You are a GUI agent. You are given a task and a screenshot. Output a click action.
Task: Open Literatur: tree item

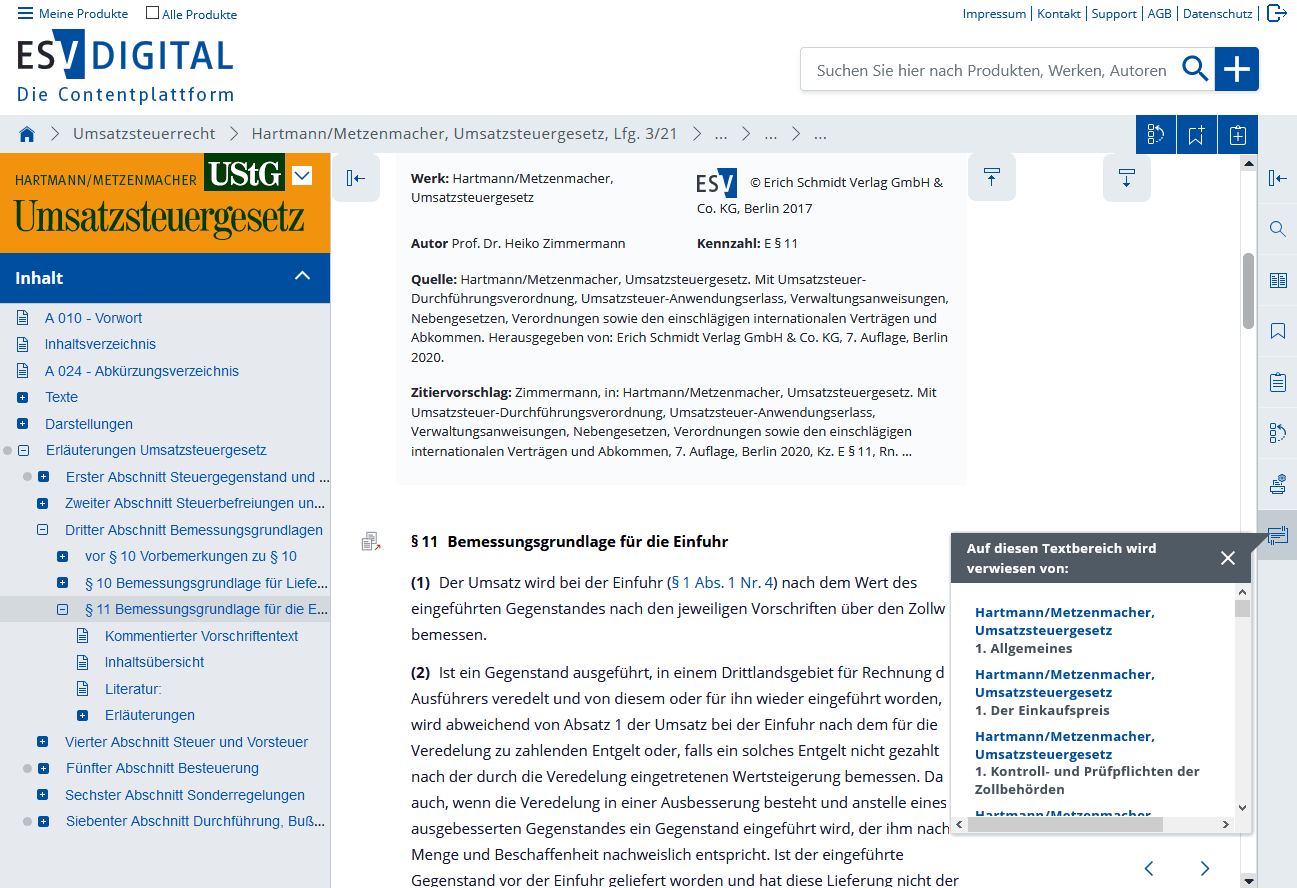[133, 689]
